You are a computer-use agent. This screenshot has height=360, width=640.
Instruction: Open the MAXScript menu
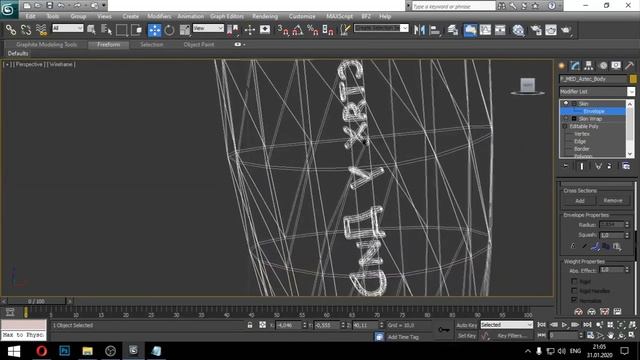(339, 16)
